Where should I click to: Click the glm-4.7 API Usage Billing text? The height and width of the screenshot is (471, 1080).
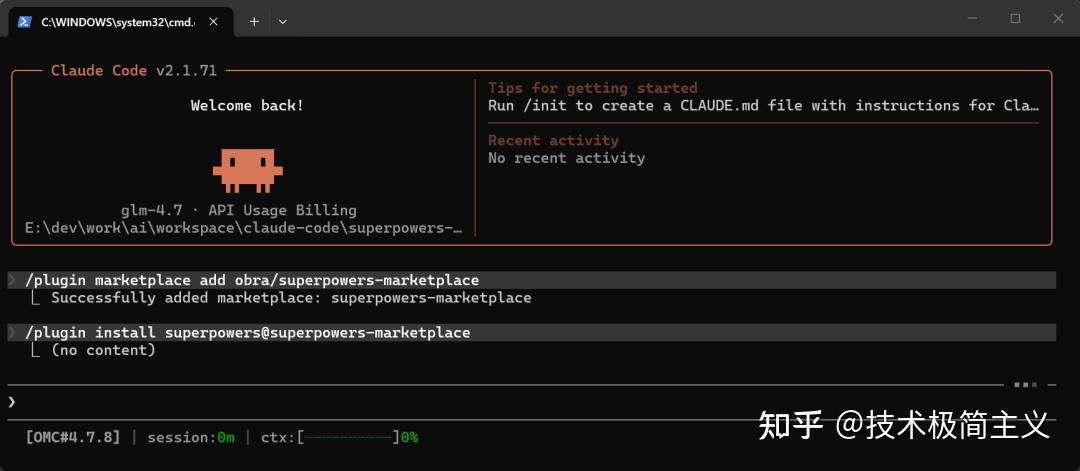pos(238,211)
